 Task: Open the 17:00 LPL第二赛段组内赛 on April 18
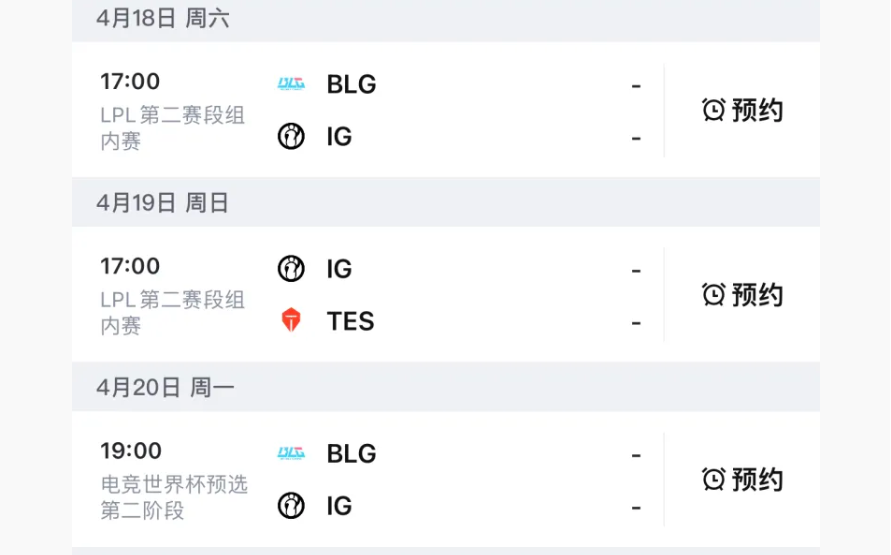click(172, 110)
